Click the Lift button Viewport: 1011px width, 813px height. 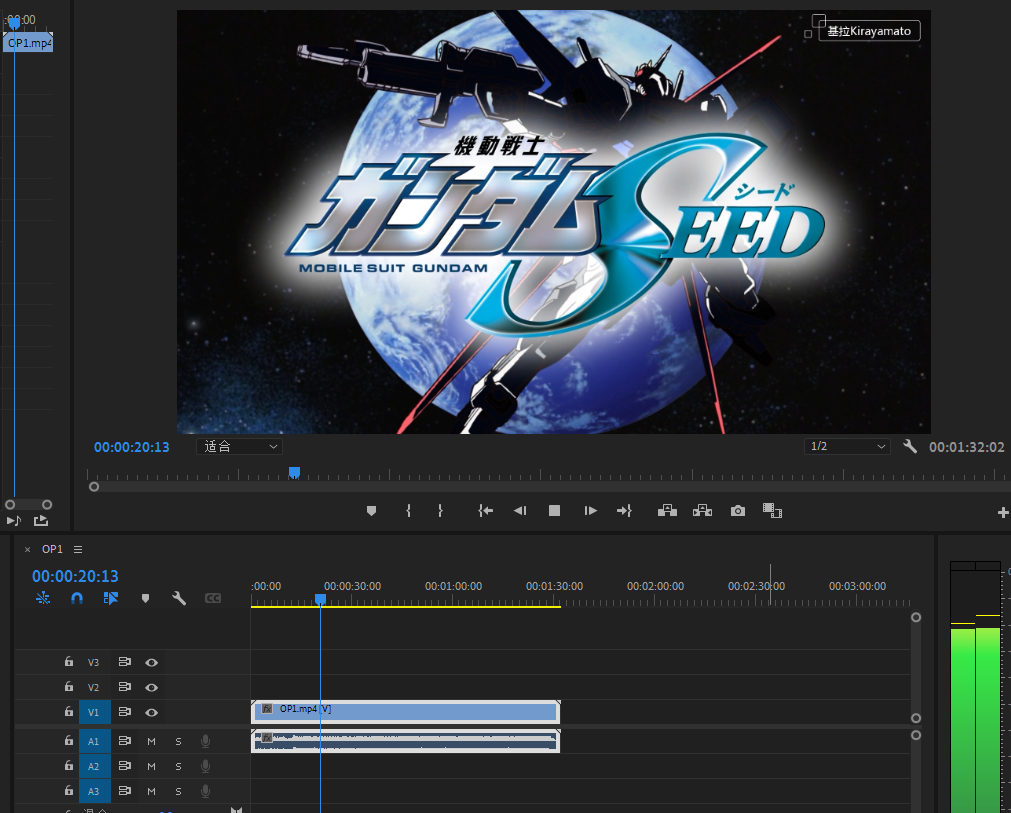point(667,511)
